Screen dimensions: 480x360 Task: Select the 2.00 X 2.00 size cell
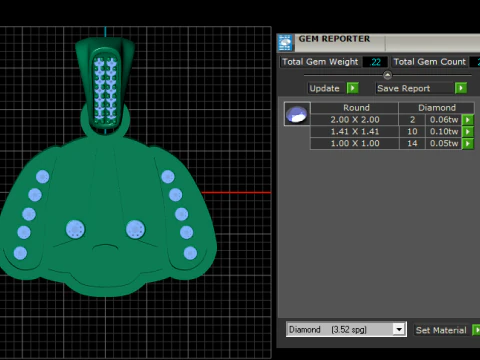(x=355, y=120)
